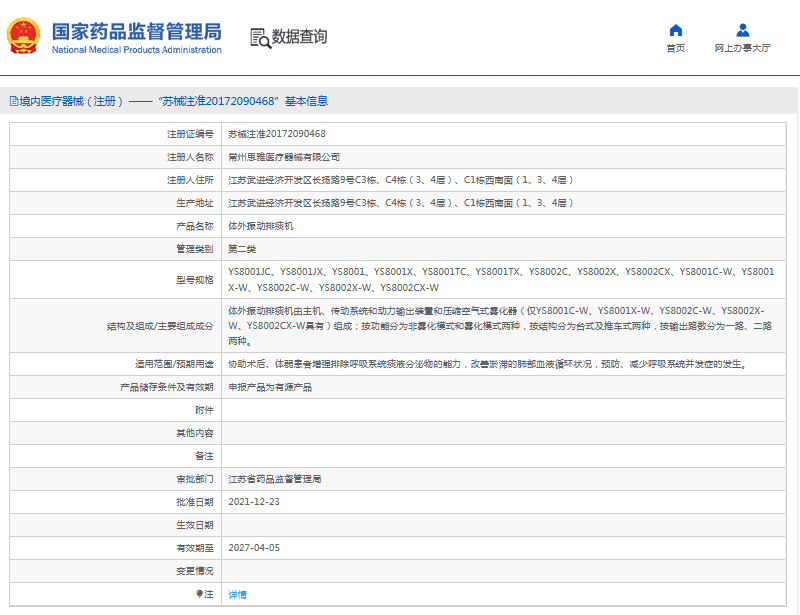Screen dimensions: 800x615
Task: Click the home icon above 首页 label
Action: [x=674, y=30]
